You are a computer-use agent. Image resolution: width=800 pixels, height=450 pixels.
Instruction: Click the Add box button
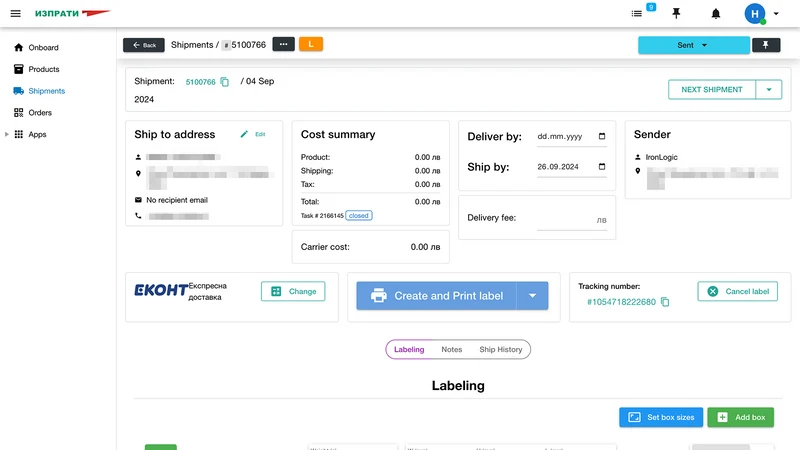click(x=740, y=417)
